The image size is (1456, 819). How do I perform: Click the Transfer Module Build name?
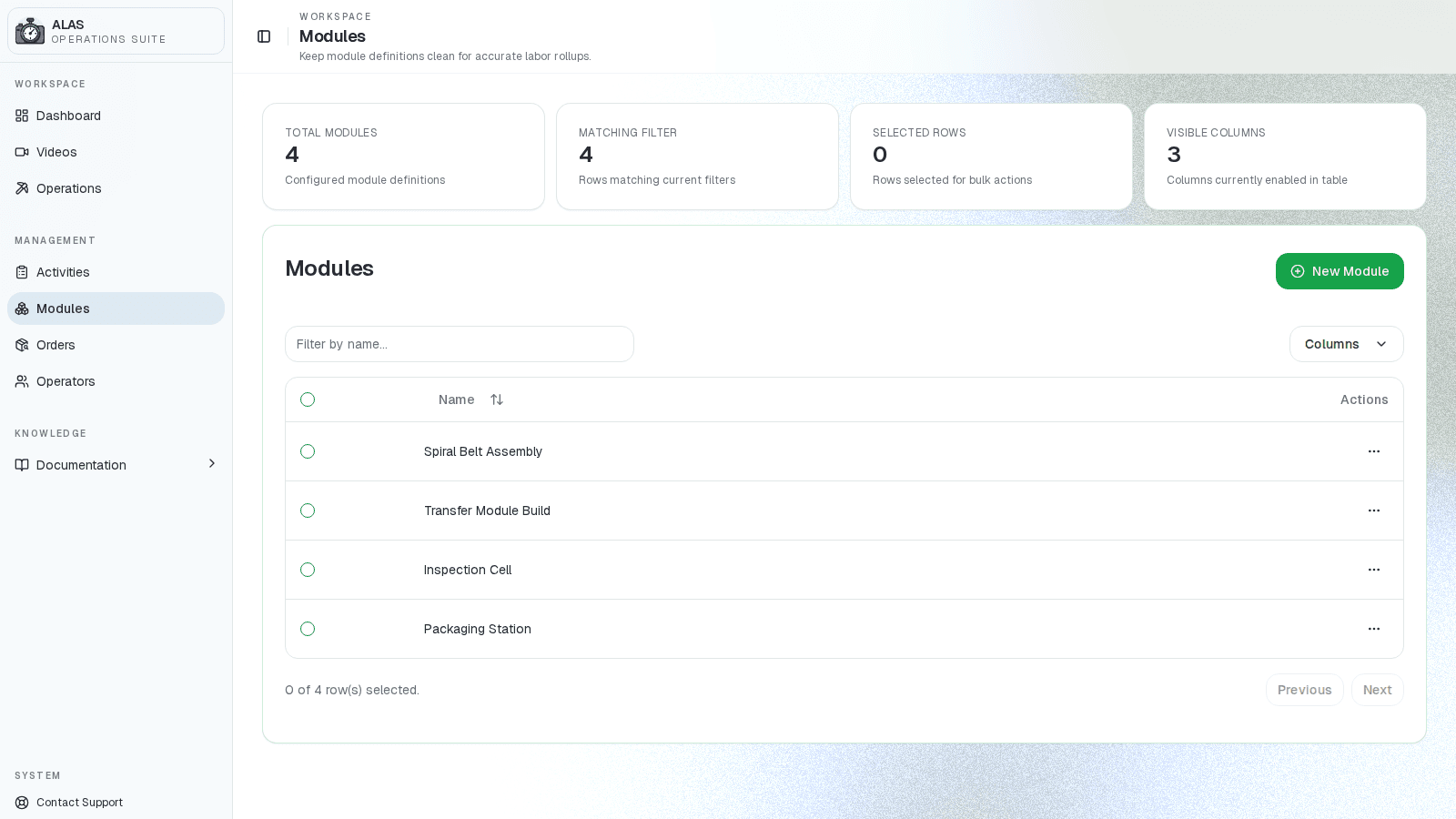(487, 511)
